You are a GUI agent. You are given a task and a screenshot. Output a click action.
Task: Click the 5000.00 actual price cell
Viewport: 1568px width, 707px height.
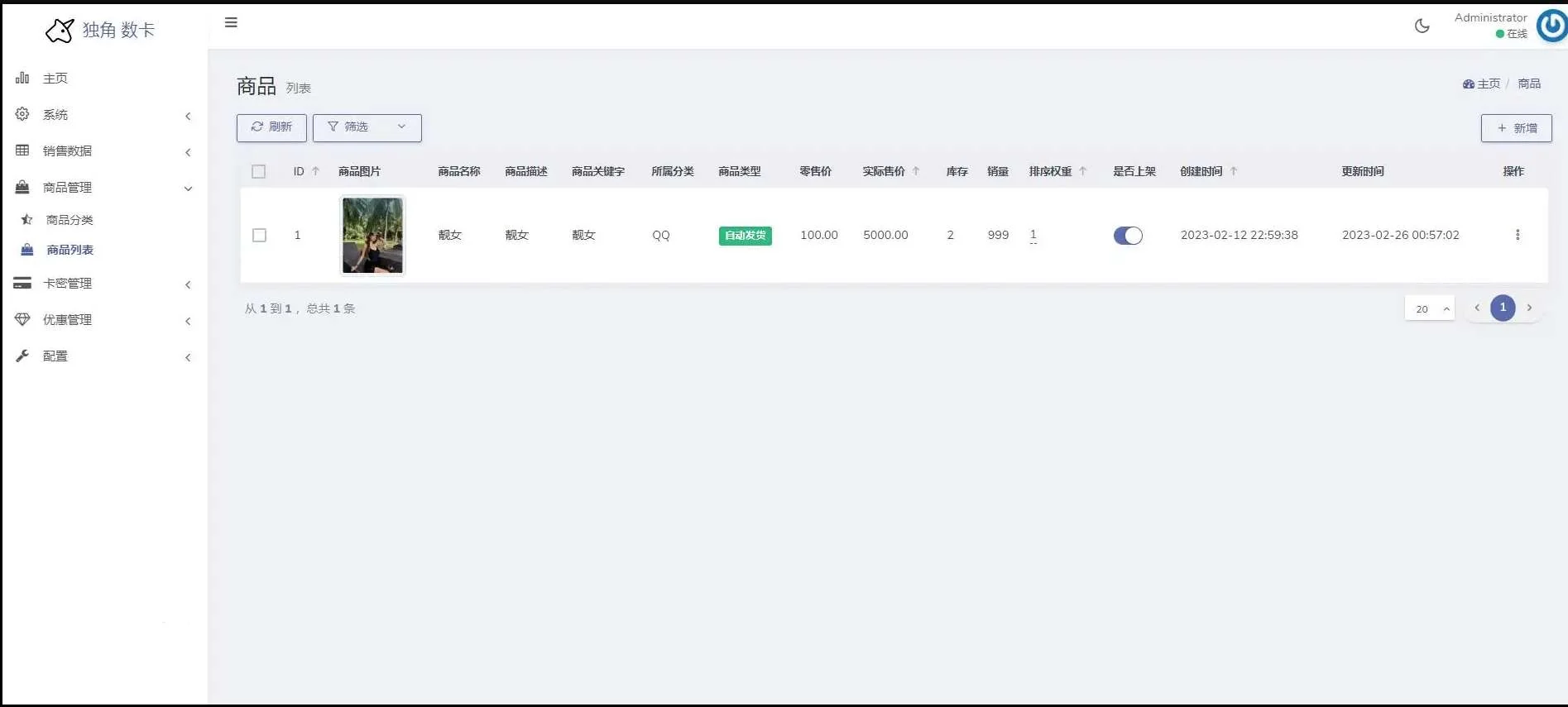coord(885,235)
